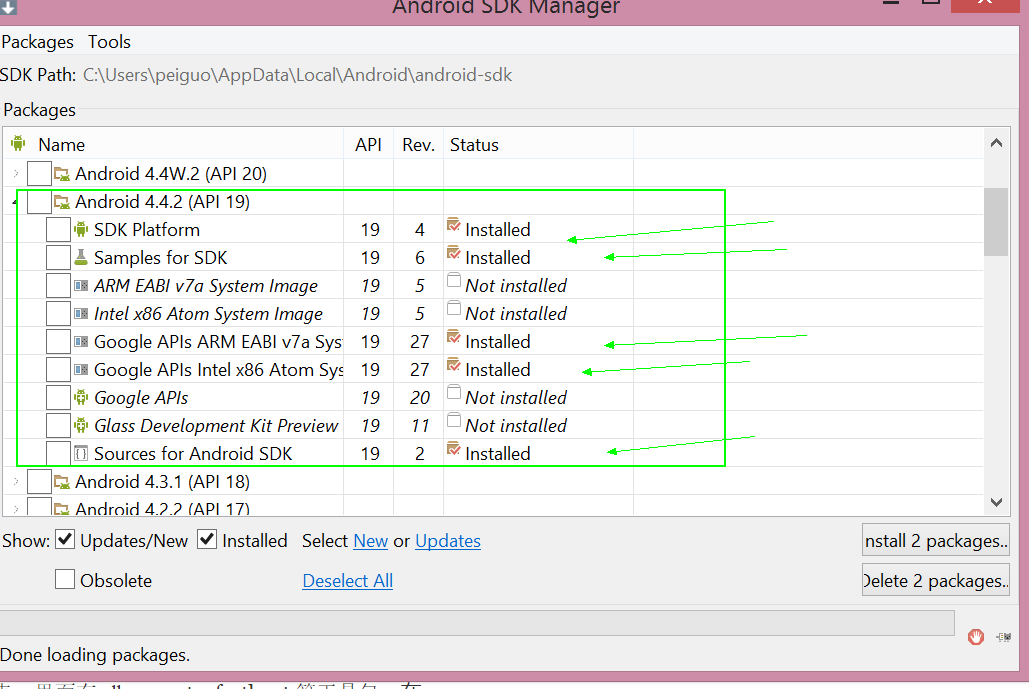Click the Android icon in Name header
This screenshot has width=1029, height=689.
coord(18,143)
